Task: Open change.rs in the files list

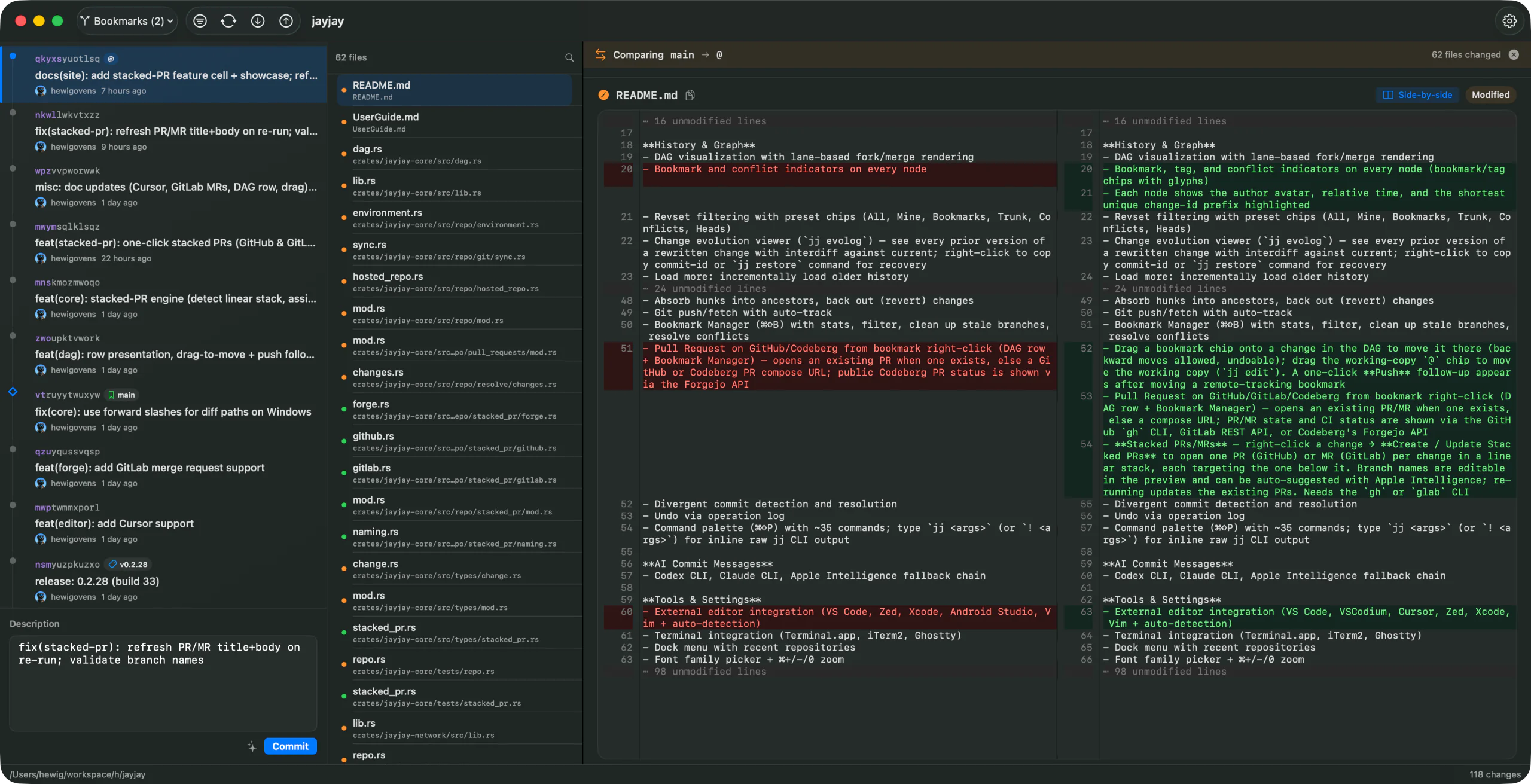Action: tap(455, 569)
